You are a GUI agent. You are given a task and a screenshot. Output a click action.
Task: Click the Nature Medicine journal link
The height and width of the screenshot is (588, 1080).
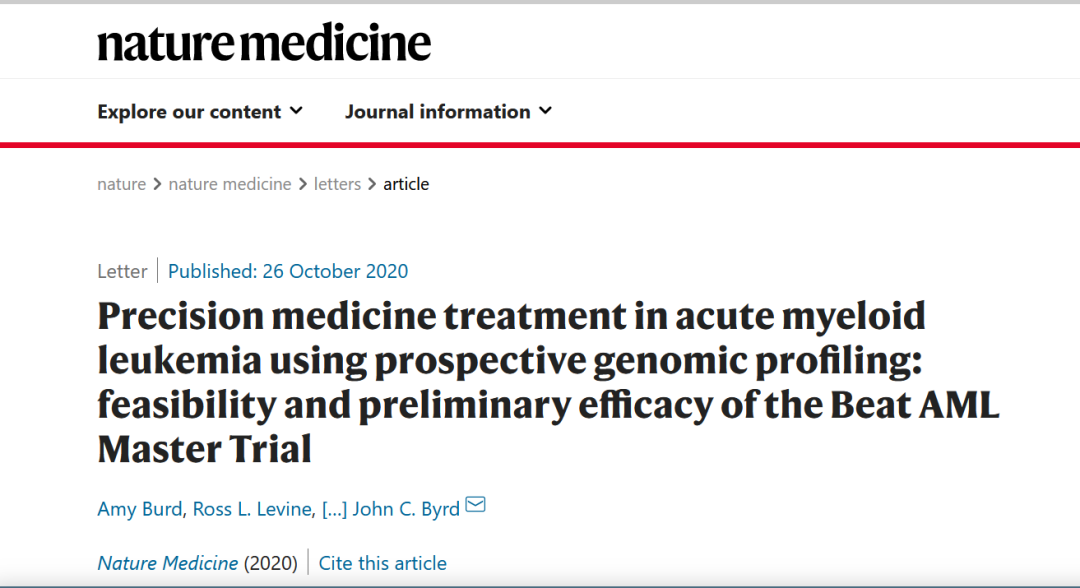167,563
